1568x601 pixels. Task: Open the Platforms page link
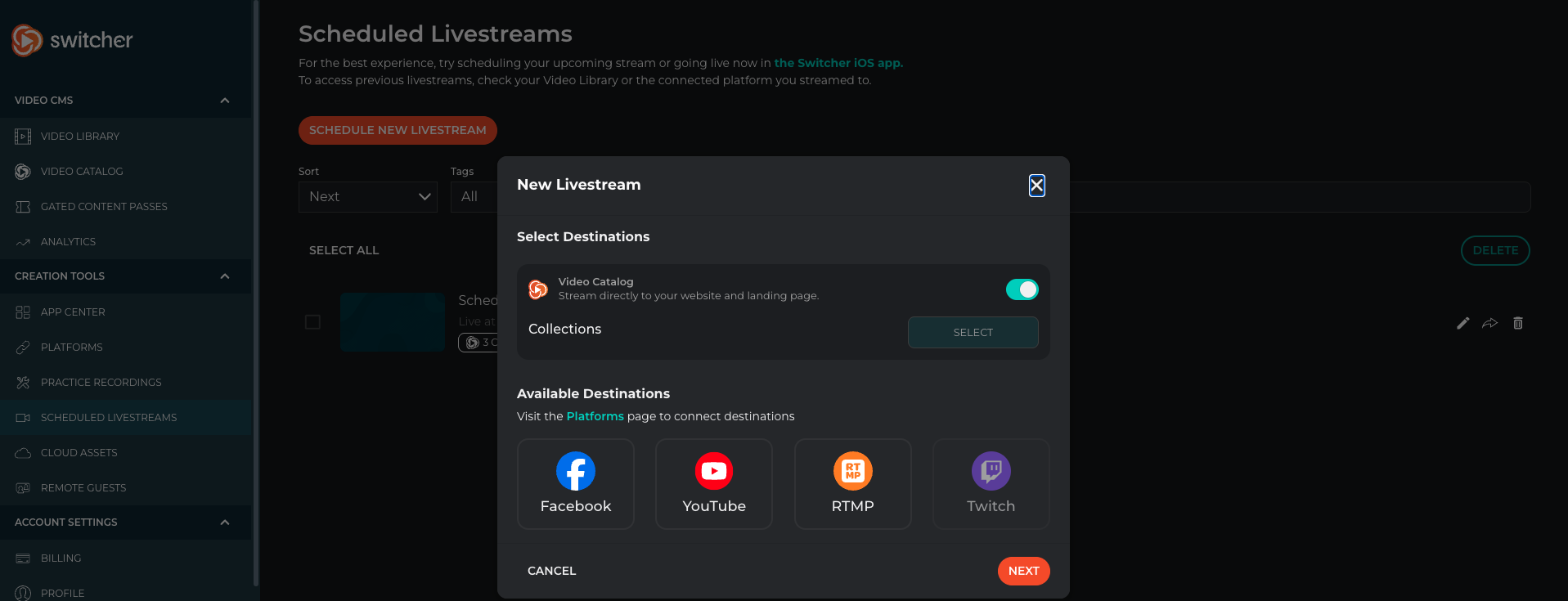595,416
